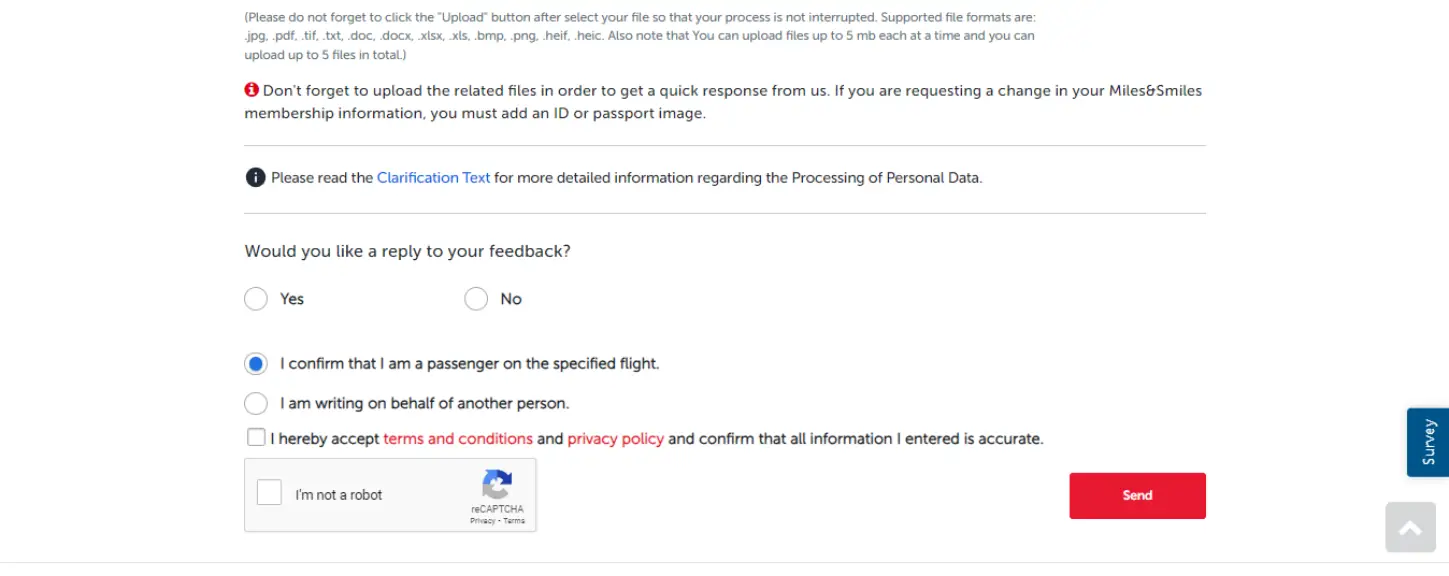Click the red info icon before "Don't forget"
The height and width of the screenshot is (576, 1449).
coord(252,90)
